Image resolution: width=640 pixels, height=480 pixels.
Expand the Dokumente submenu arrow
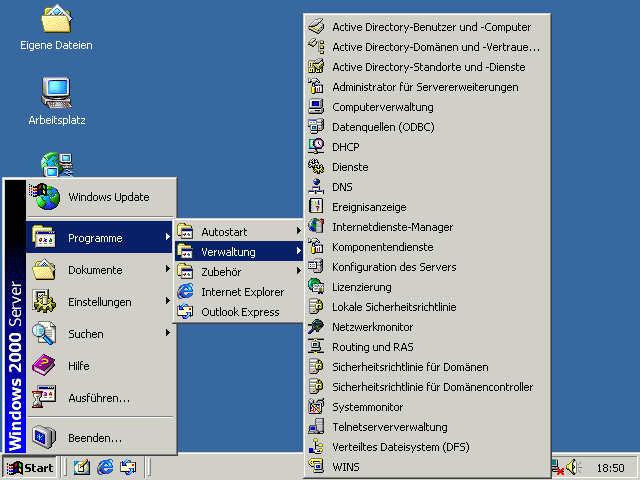167,269
